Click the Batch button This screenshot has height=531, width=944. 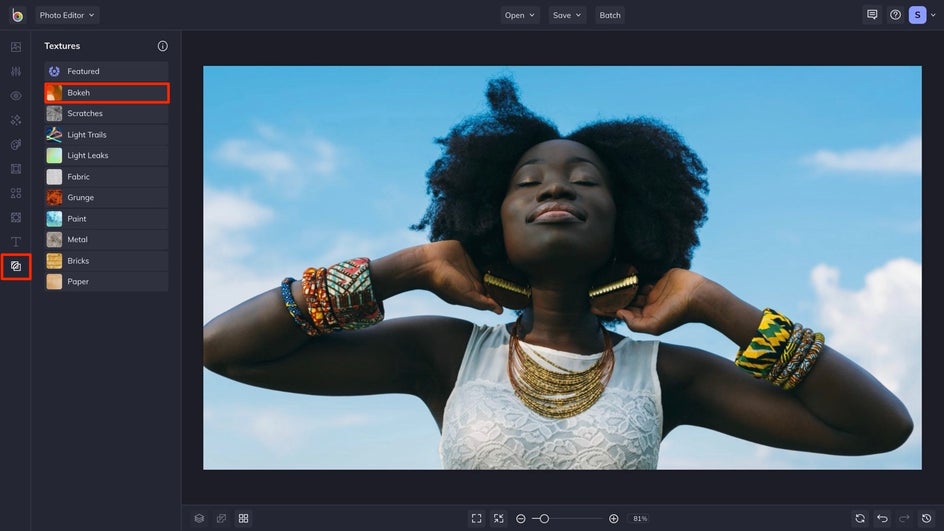610,15
